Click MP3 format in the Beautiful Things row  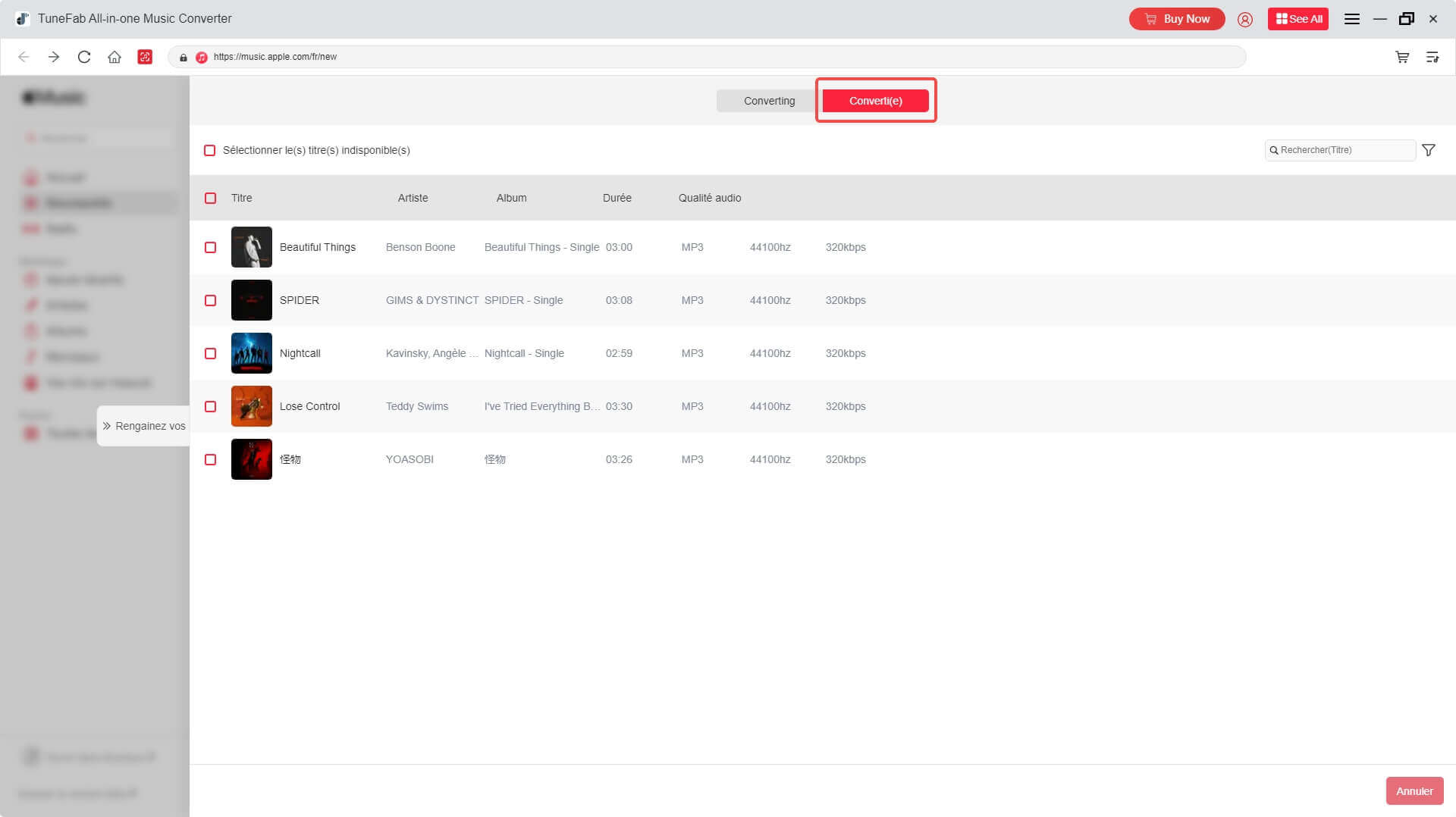[x=692, y=247]
